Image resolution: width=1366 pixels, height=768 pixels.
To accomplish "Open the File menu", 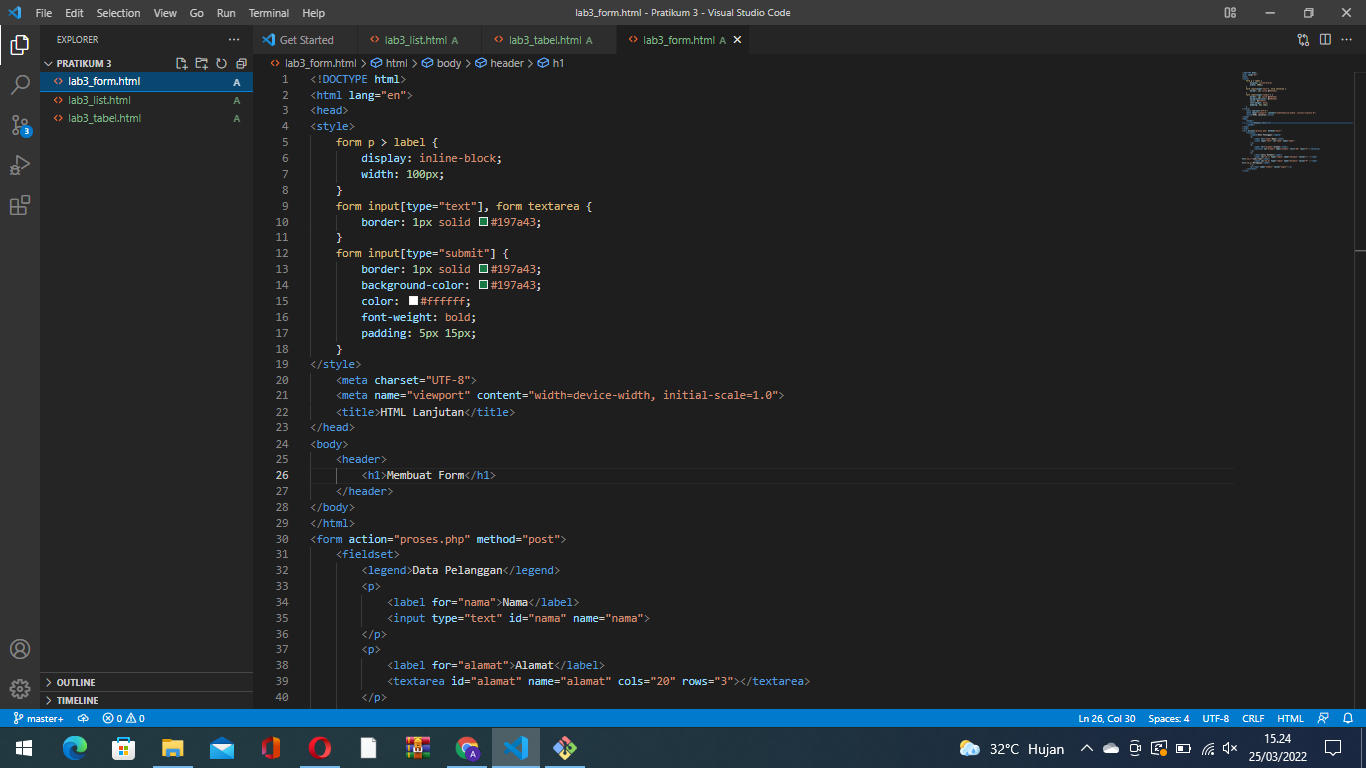I will pos(44,13).
